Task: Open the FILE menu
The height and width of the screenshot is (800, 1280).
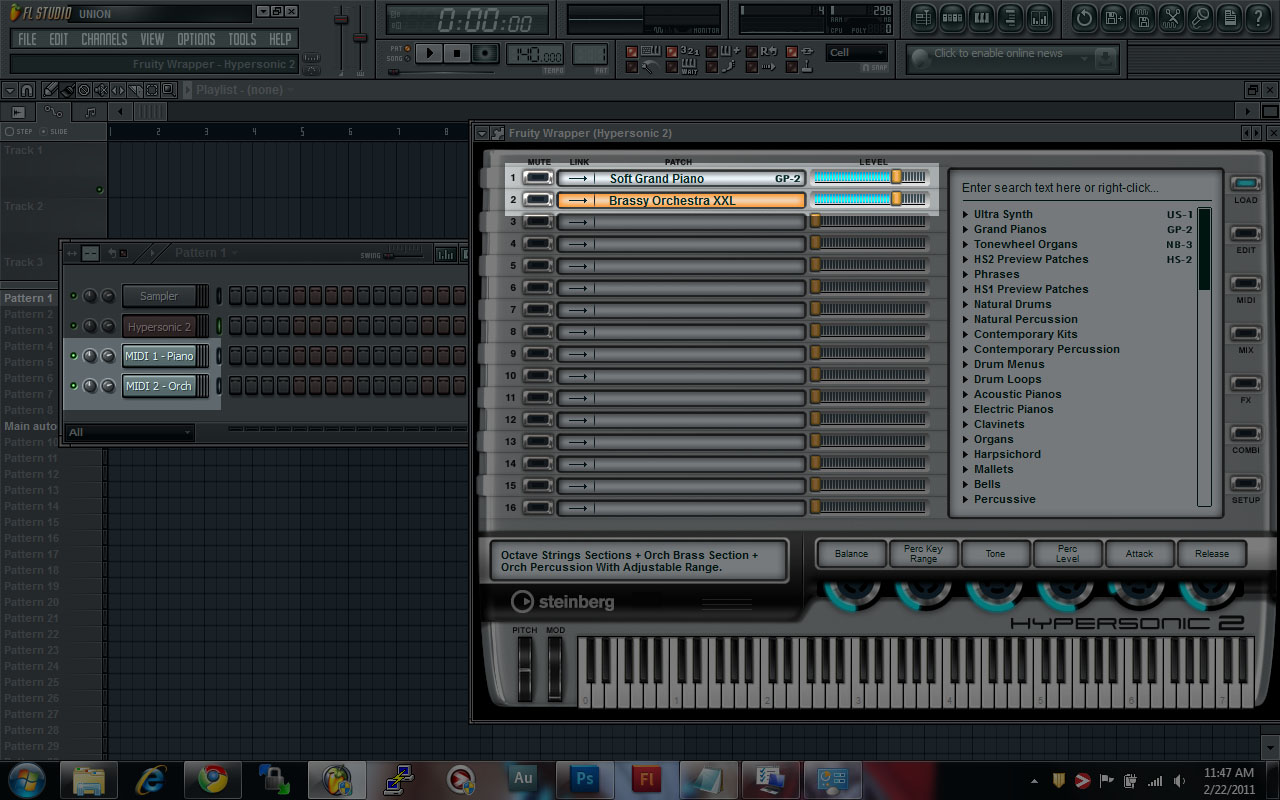Action: [x=27, y=39]
